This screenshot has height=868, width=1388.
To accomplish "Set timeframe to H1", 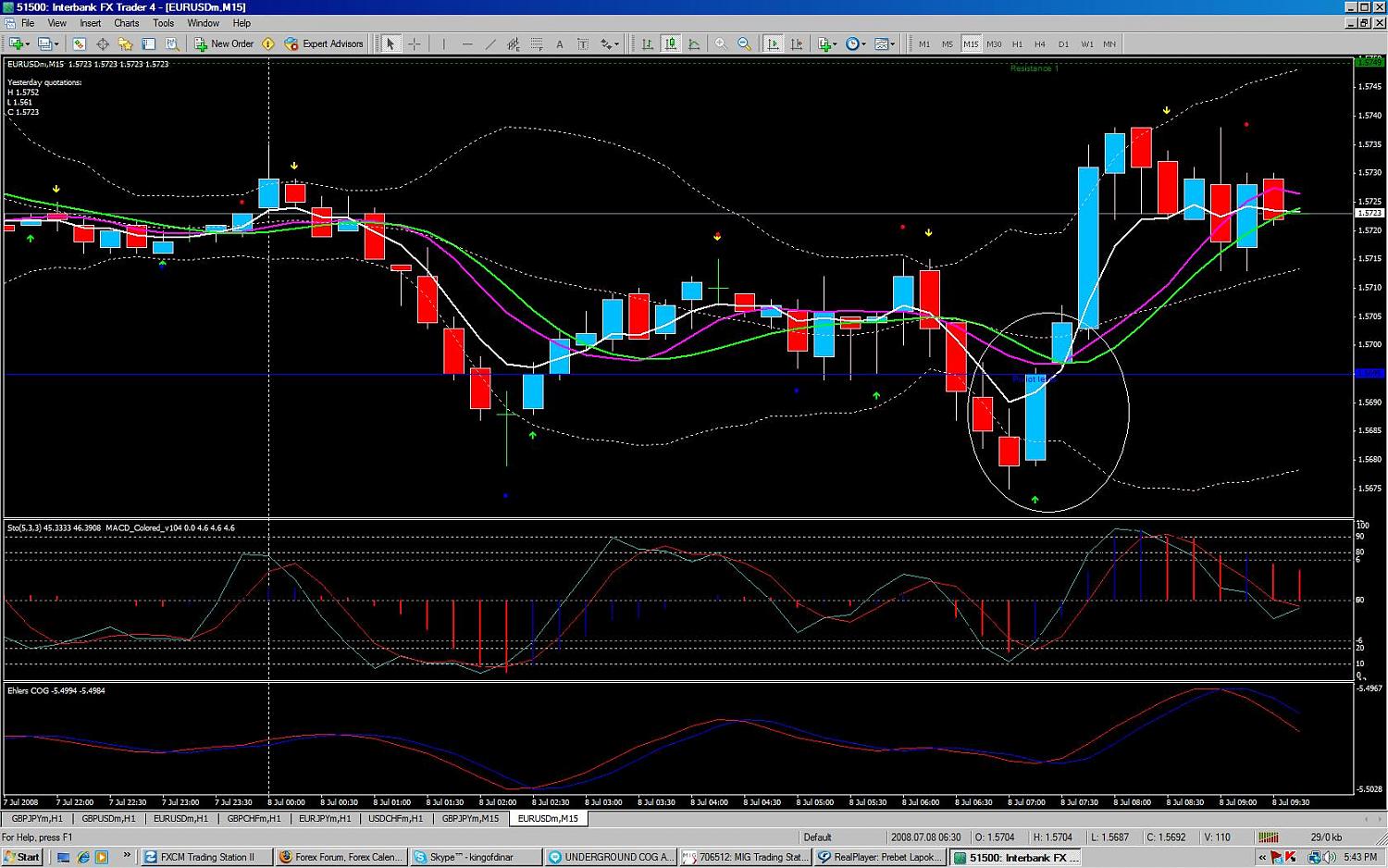I will [x=1017, y=43].
